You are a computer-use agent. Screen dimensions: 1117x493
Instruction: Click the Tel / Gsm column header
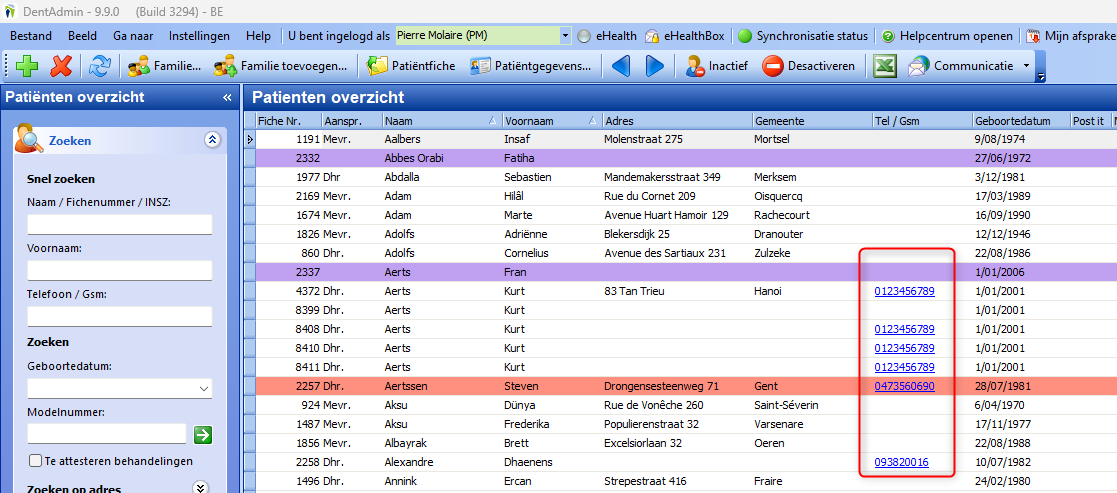922,121
